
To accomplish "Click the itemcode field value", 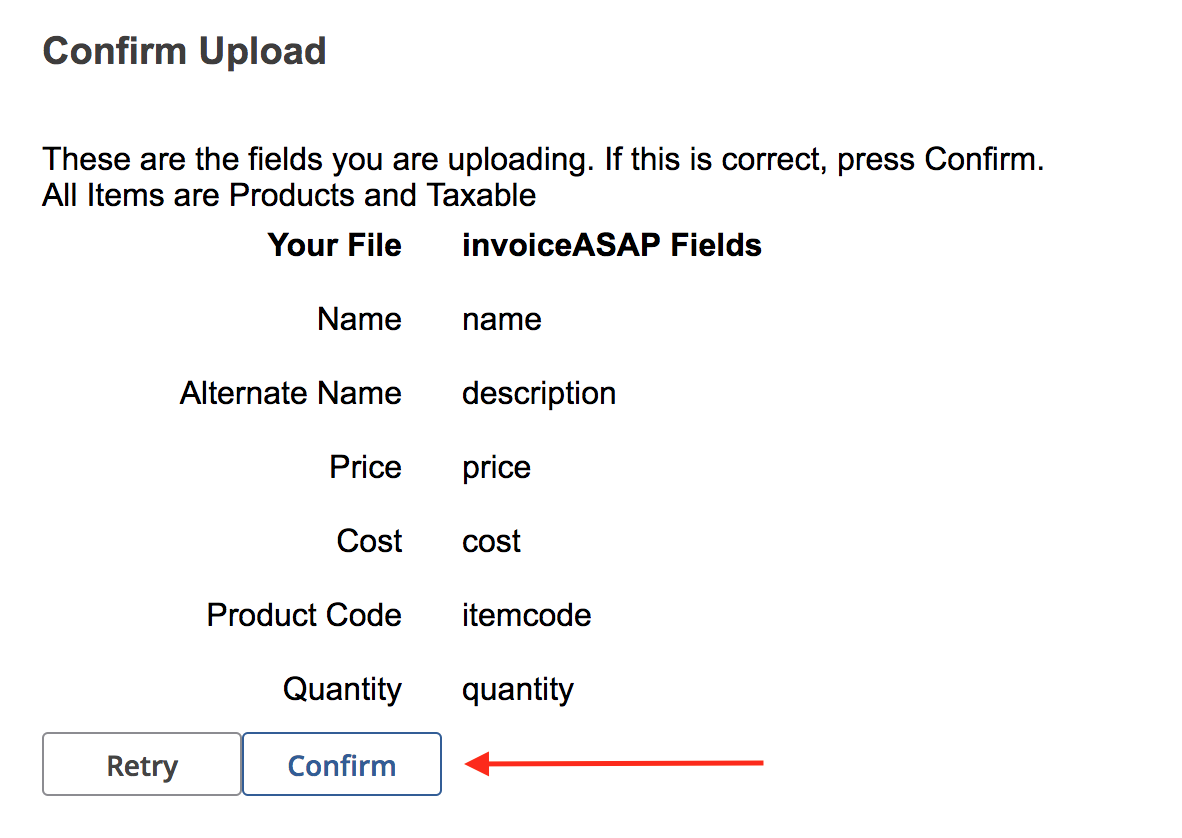I will click(526, 615).
